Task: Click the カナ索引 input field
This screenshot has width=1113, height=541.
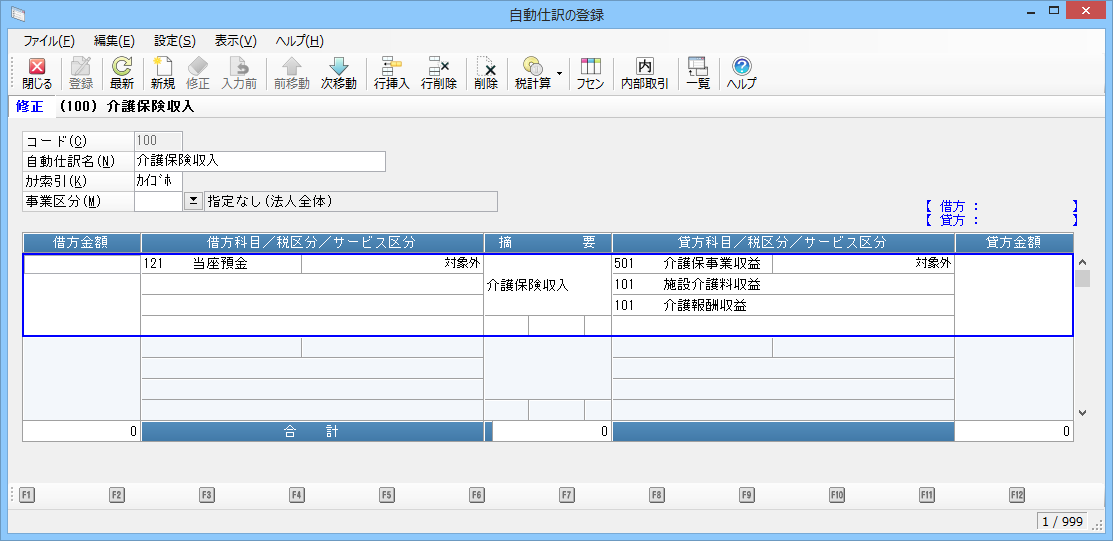Action: coord(158,181)
